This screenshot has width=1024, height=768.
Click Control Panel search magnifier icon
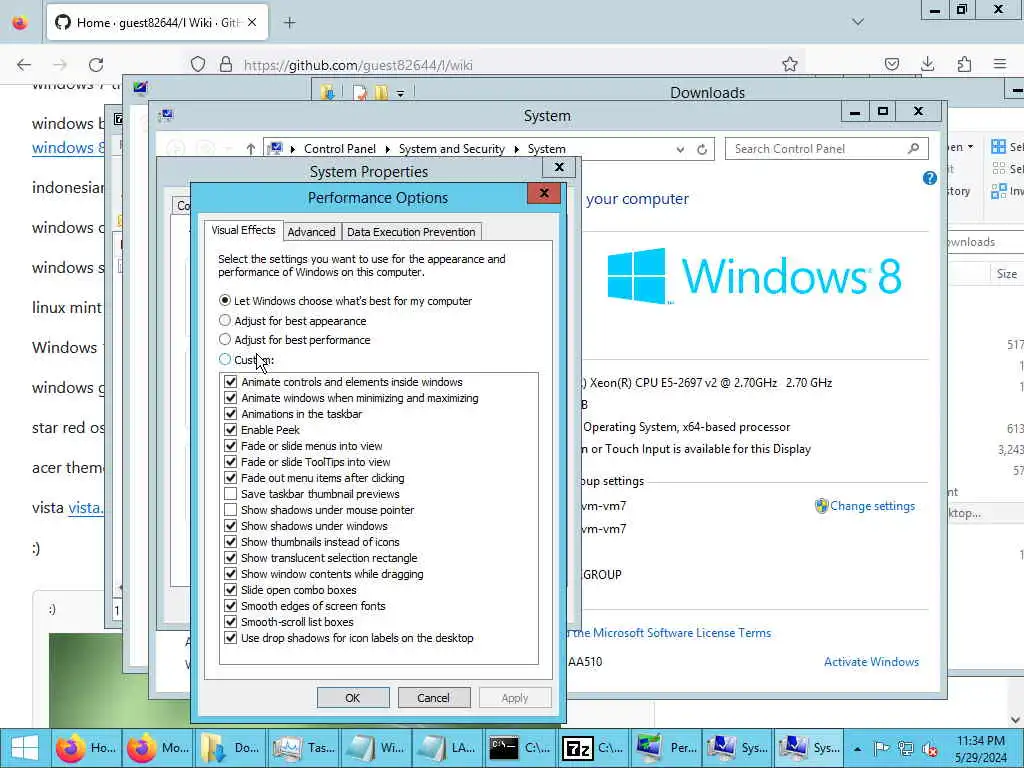click(914, 148)
